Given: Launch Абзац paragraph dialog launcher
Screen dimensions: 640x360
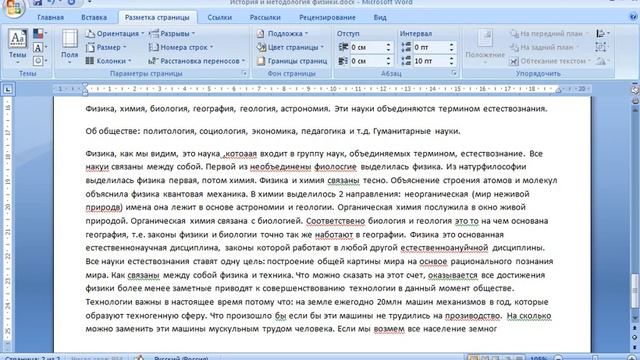Looking at the screenshot, I should pyautogui.click(x=453, y=73).
